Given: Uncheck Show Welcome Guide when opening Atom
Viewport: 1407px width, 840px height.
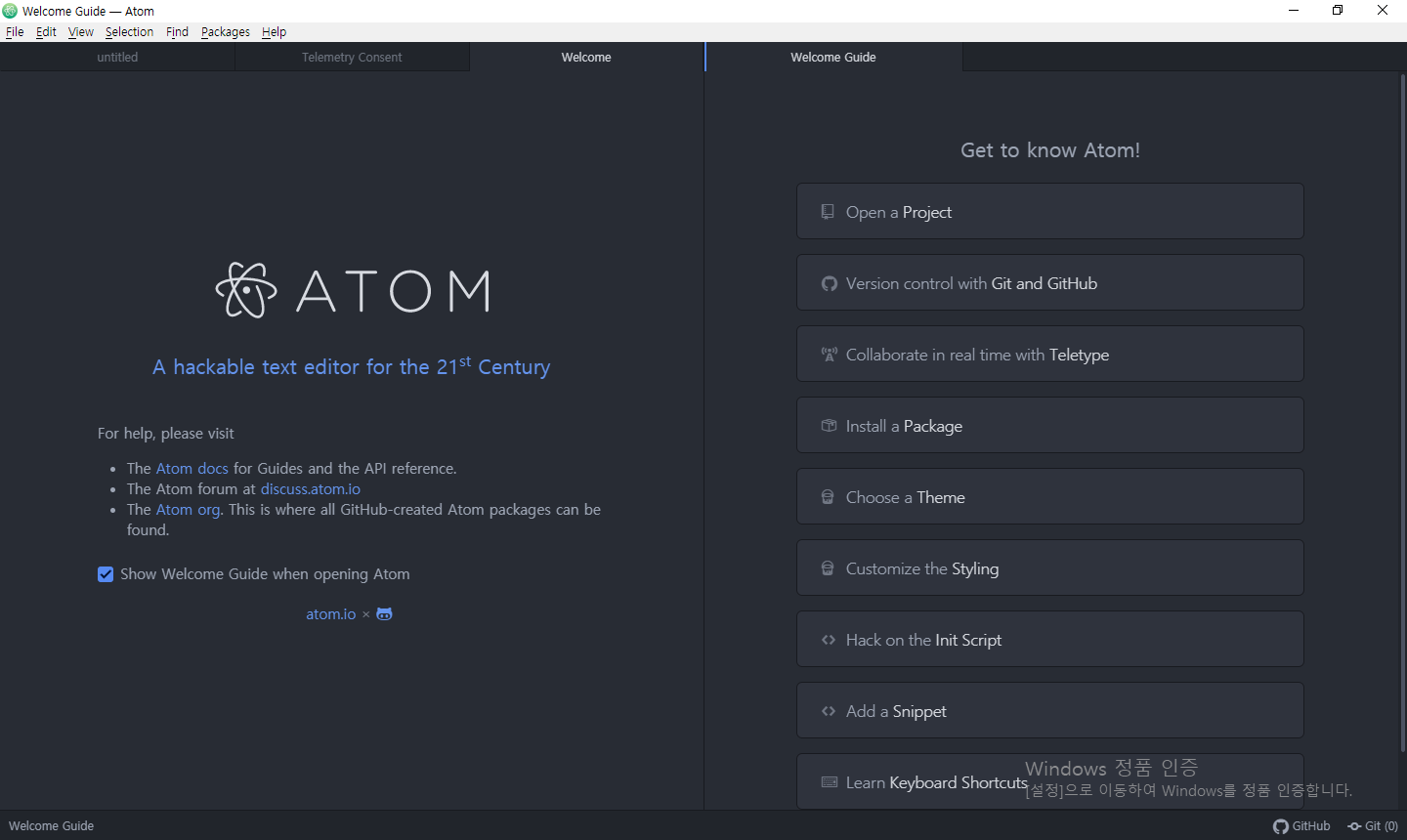Looking at the screenshot, I should pos(106,574).
